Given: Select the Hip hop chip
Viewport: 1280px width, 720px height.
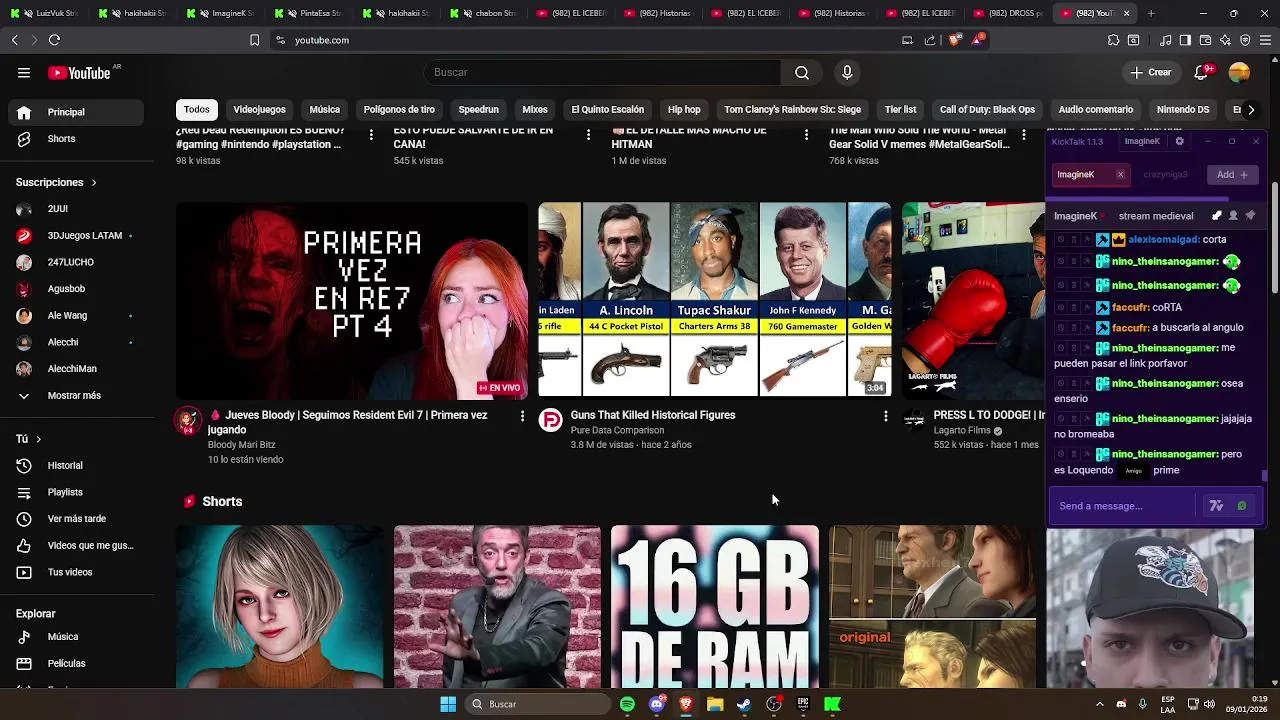Looking at the screenshot, I should (x=684, y=110).
